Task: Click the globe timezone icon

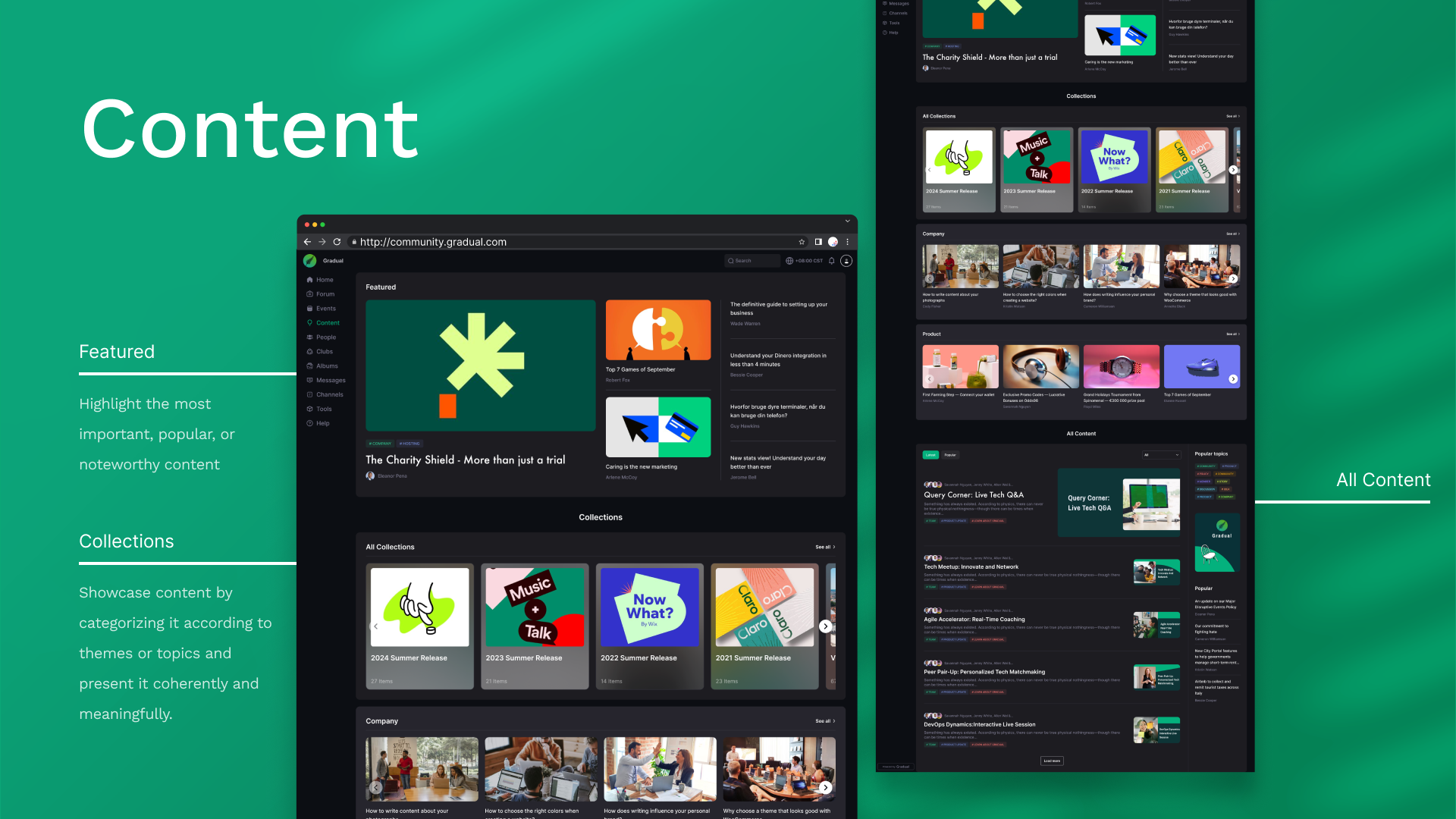Action: click(789, 261)
